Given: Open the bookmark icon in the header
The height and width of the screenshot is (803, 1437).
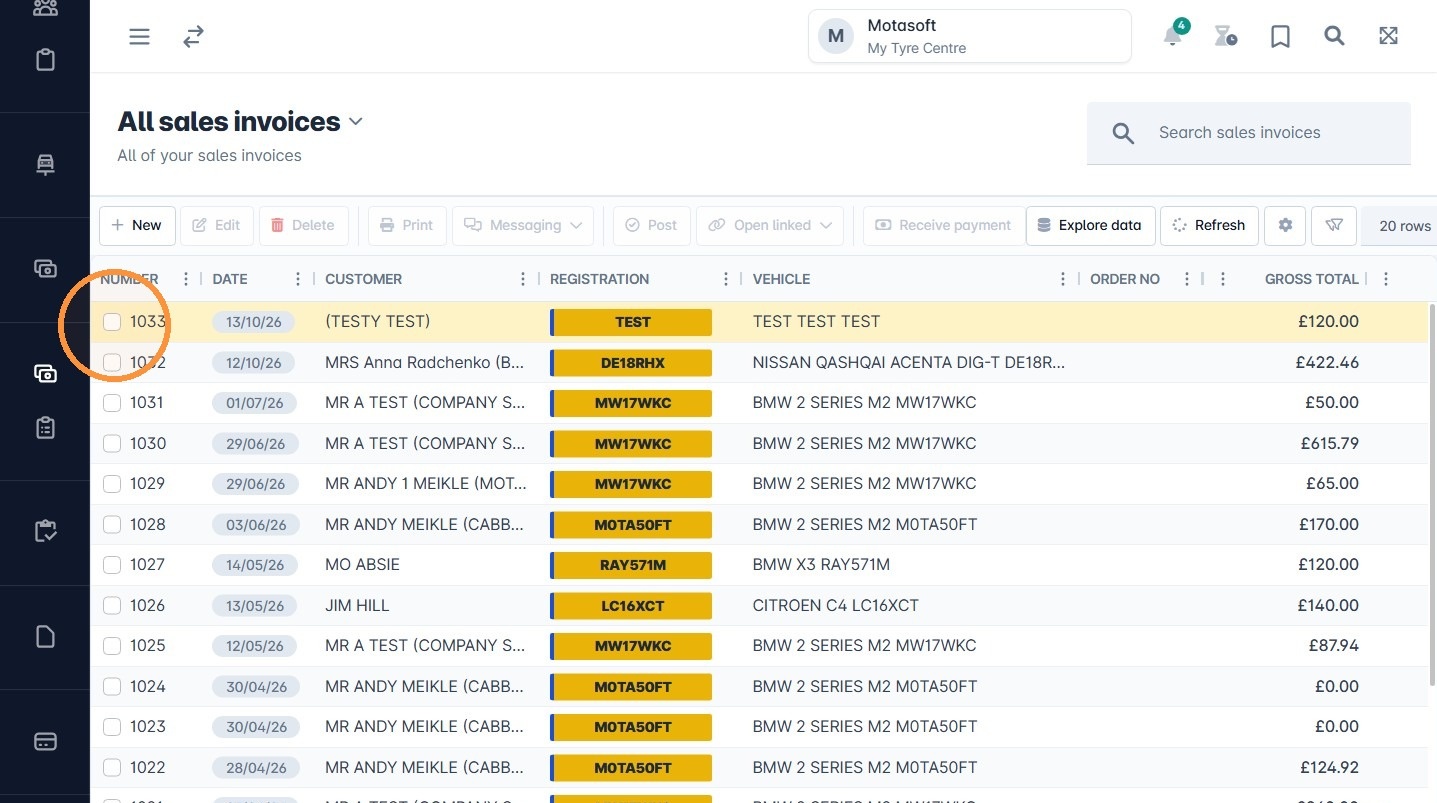Looking at the screenshot, I should 1280,37.
